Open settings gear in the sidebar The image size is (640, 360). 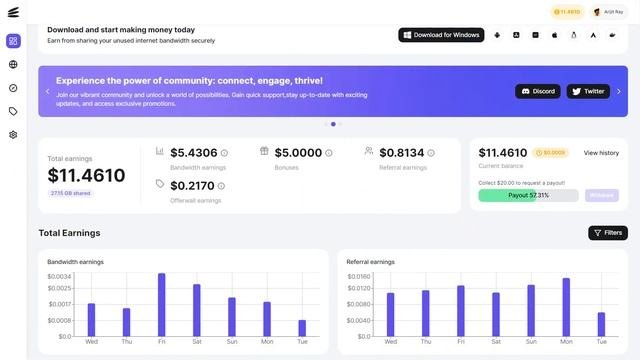point(13,135)
